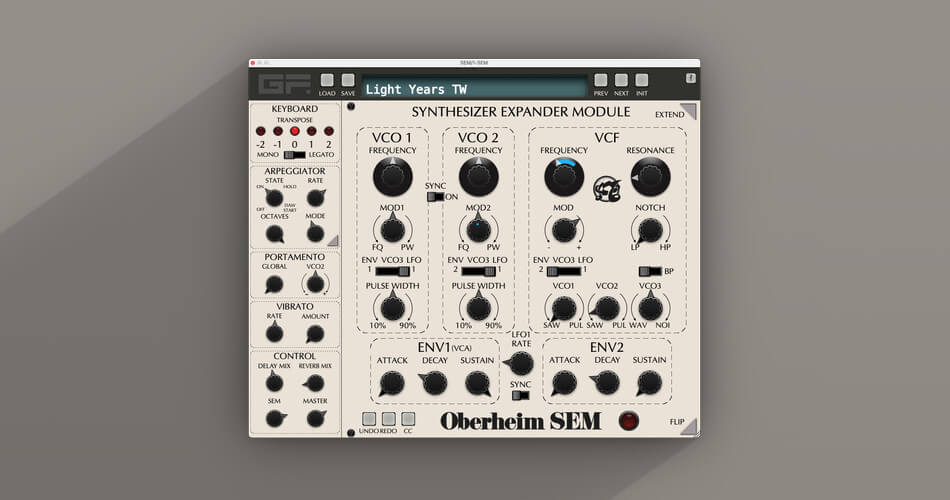
Task: Click the VCF RESONANCE knob
Action: click(650, 177)
